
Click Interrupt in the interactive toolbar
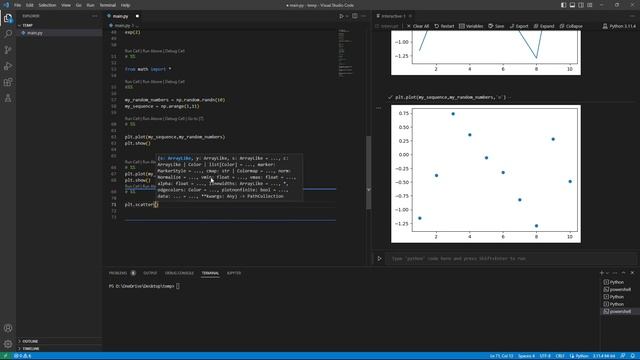[x=387, y=26]
